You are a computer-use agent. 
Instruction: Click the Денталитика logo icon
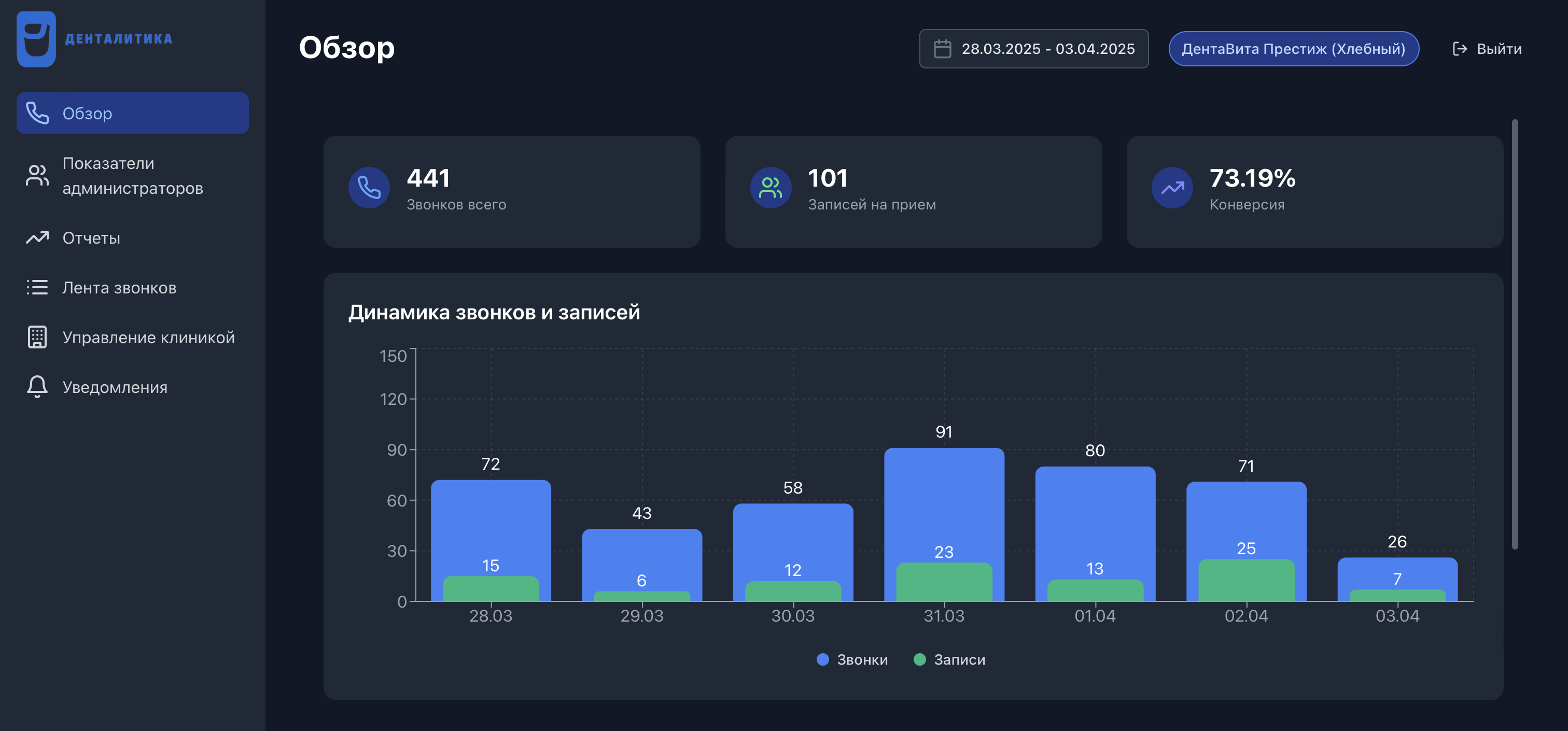click(x=36, y=39)
